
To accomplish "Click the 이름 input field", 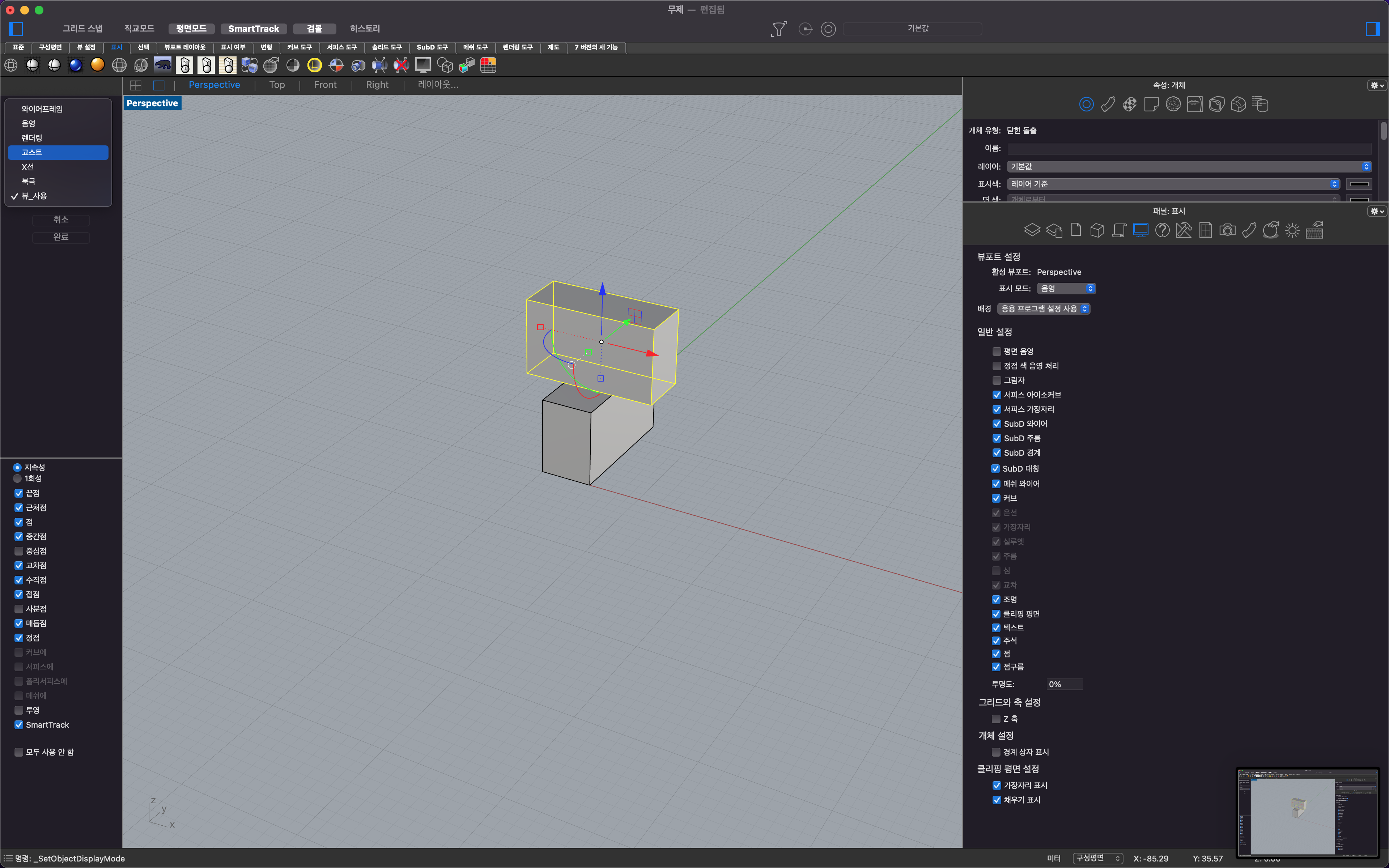I will (x=1189, y=149).
